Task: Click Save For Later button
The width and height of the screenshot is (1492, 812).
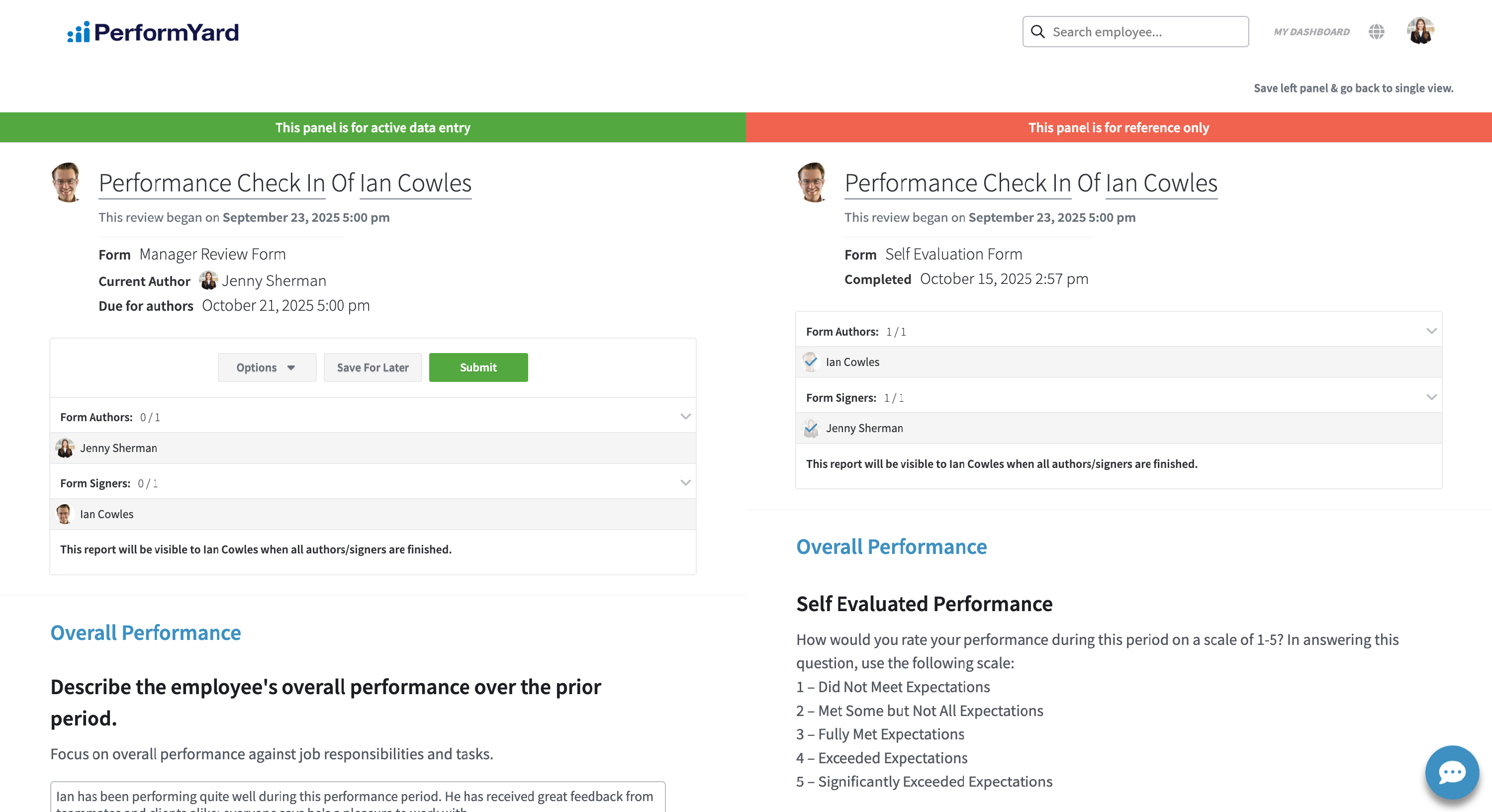Action: (x=373, y=367)
